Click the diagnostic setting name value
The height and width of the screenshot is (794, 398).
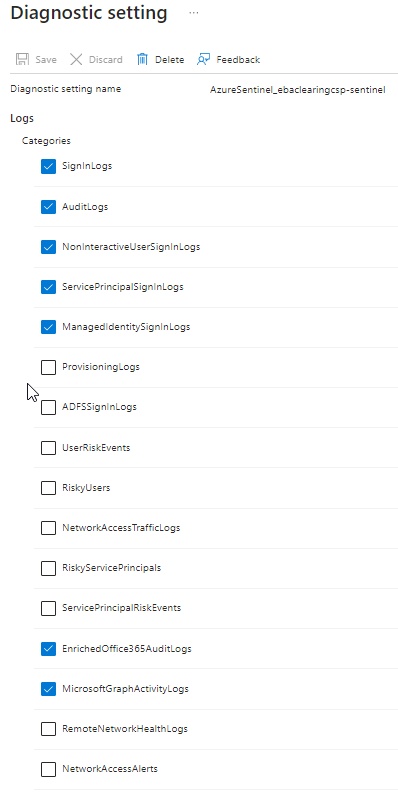(298, 90)
